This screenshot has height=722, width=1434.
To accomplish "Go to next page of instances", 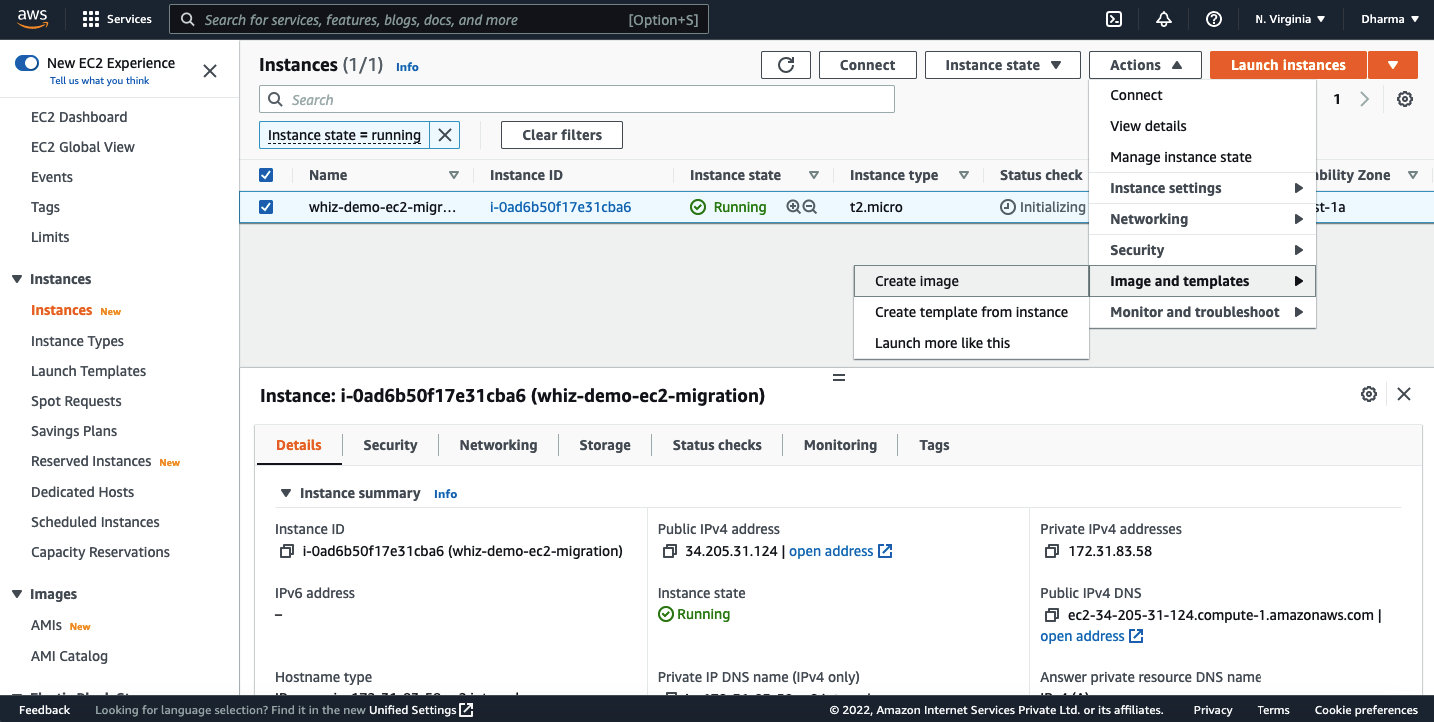I will click(1365, 99).
